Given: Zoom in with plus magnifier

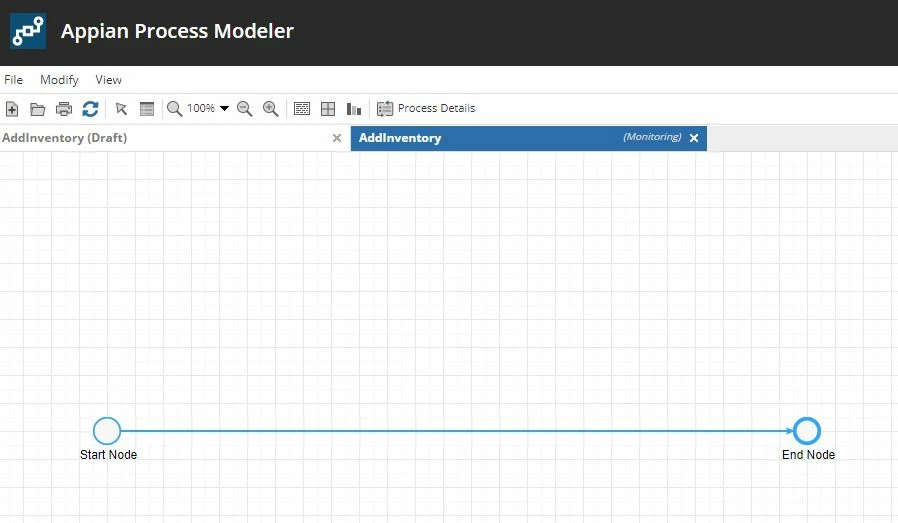Looking at the screenshot, I should click(270, 109).
